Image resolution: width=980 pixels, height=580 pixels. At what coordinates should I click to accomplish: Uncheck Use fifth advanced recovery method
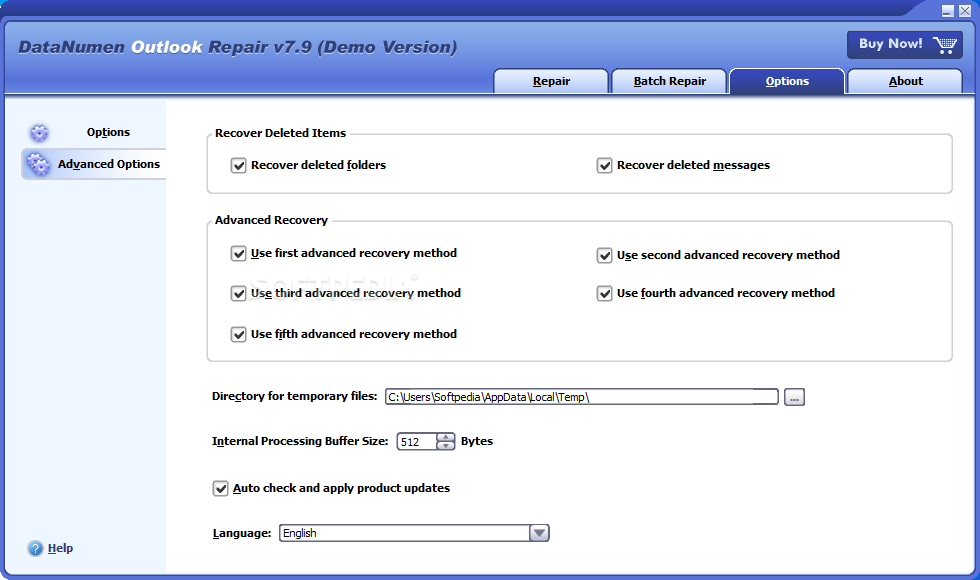click(239, 333)
